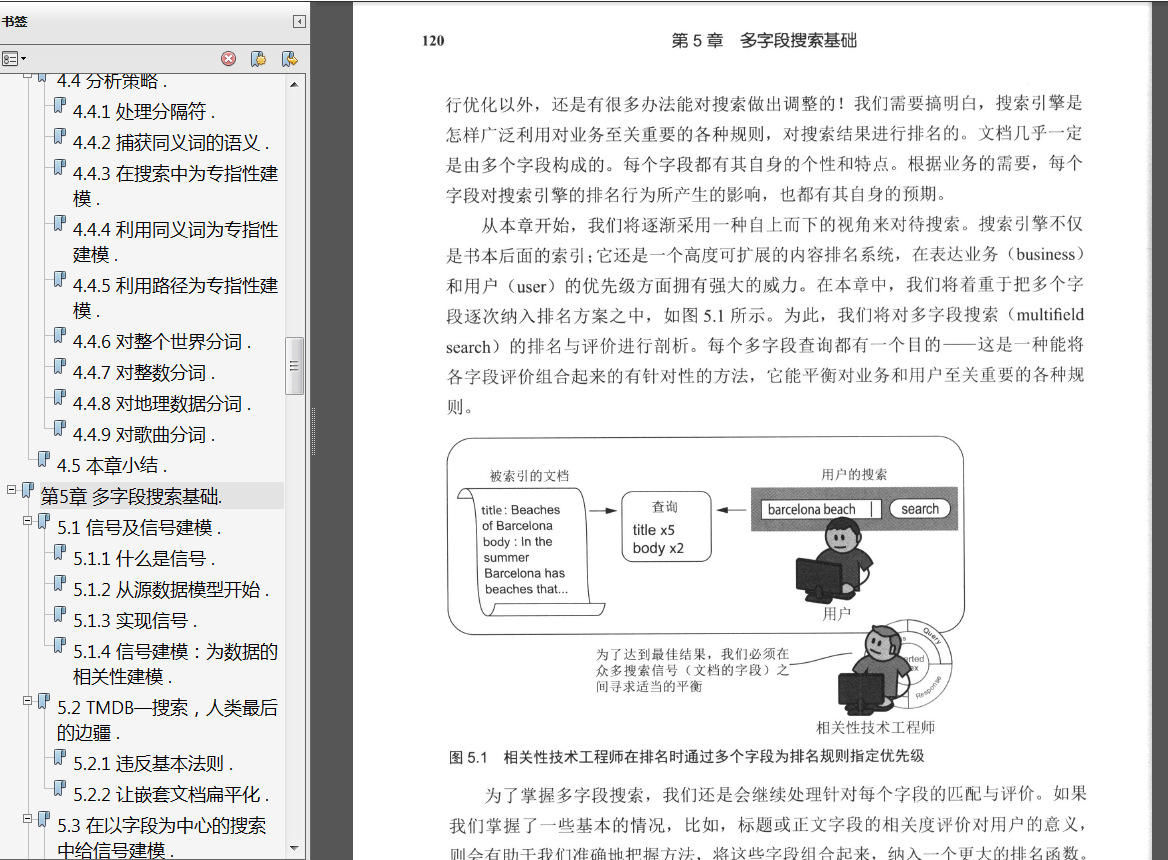Screen dimensions: 1168x860
Task: Go to bookmark 4.5 本章小结
Action: pyautogui.click(x=112, y=465)
